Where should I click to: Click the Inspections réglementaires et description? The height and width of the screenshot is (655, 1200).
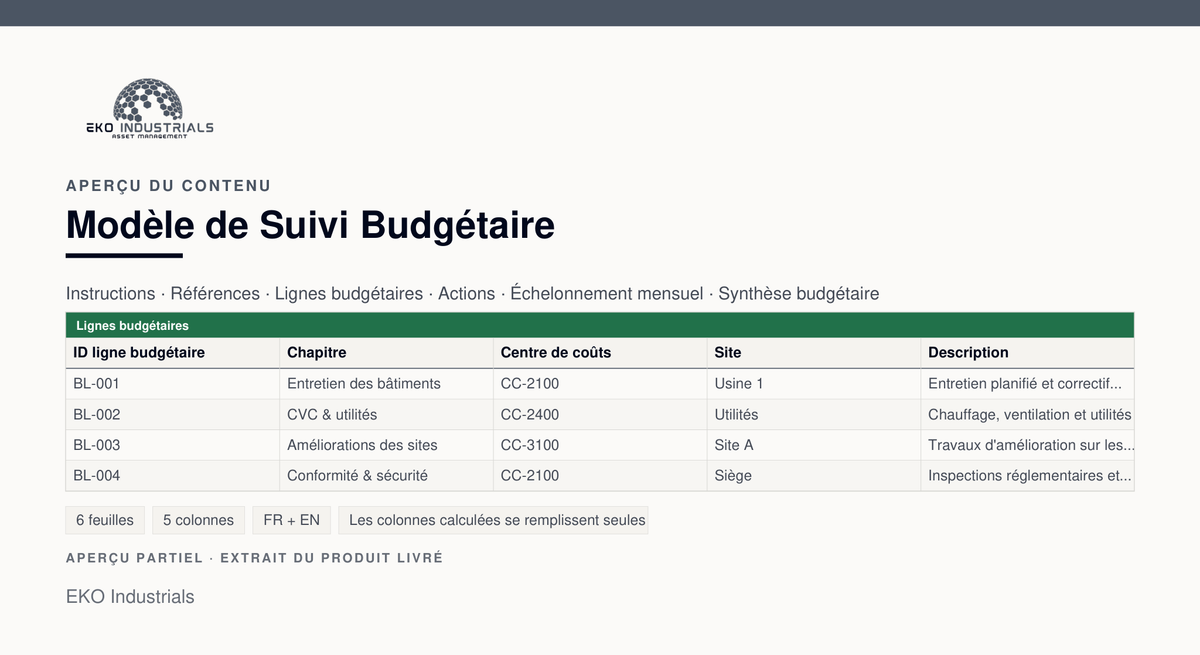click(x=1028, y=476)
